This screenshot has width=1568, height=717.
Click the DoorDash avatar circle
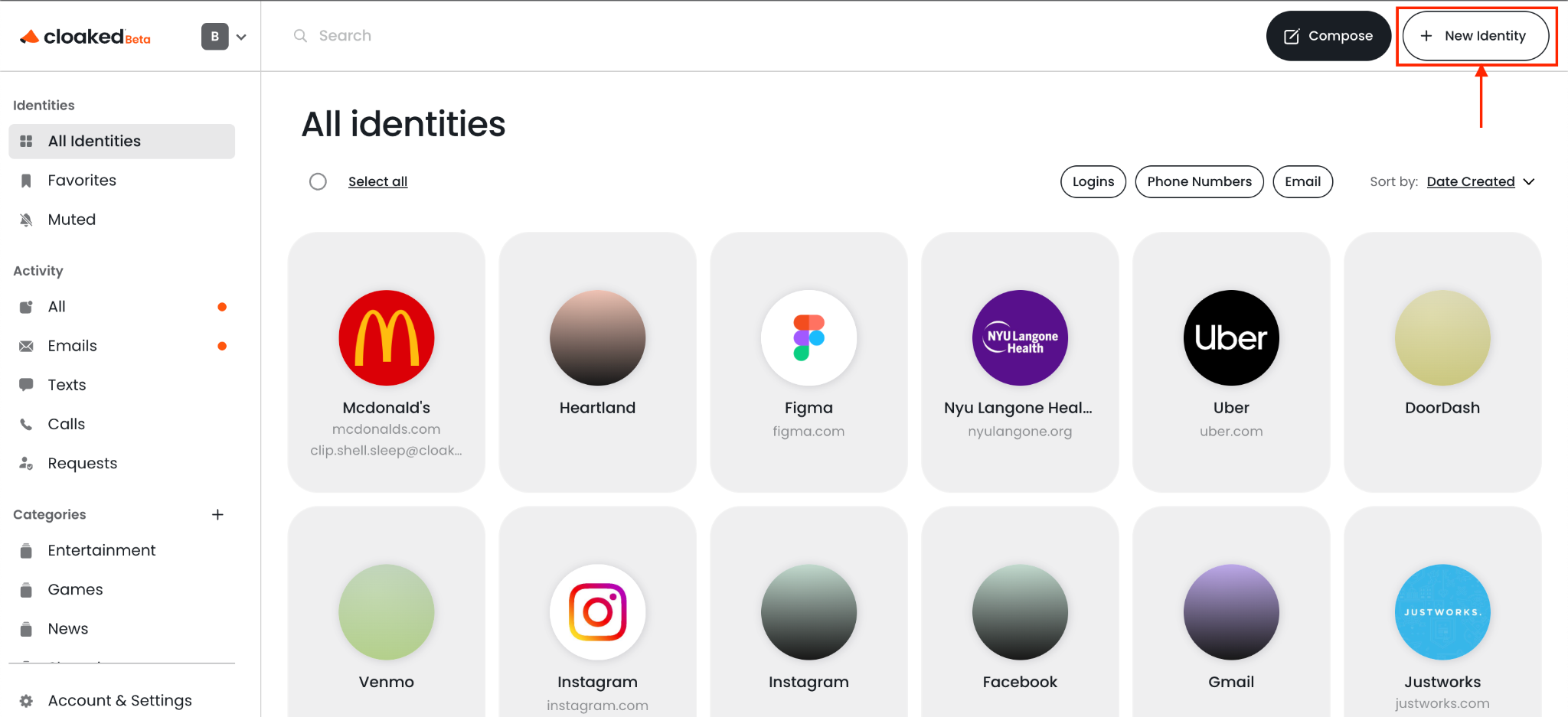1442,337
